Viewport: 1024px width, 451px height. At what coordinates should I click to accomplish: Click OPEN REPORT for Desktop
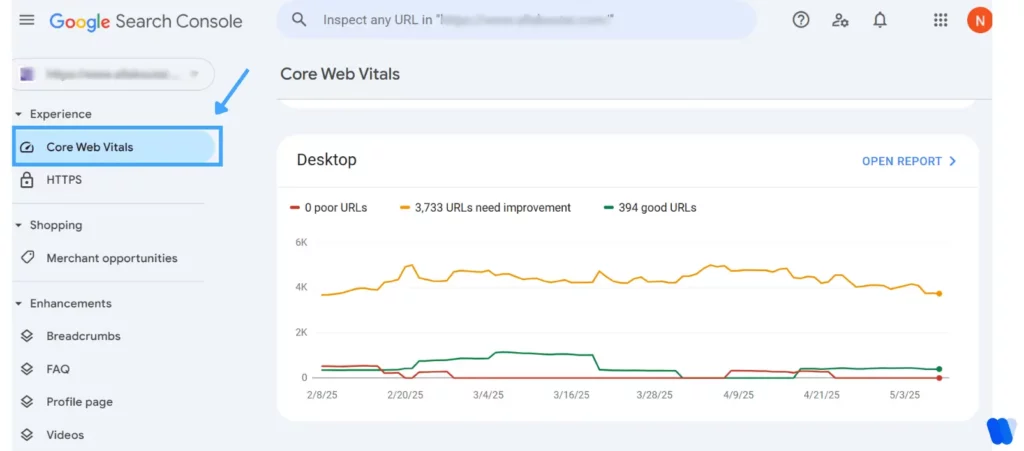pos(908,161)
